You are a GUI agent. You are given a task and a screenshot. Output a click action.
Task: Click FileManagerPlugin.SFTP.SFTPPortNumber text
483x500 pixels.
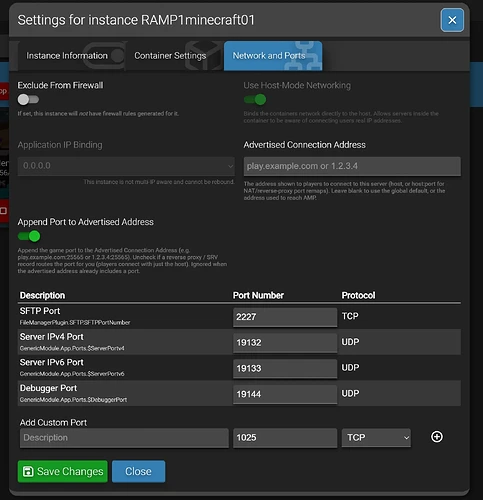75,322
